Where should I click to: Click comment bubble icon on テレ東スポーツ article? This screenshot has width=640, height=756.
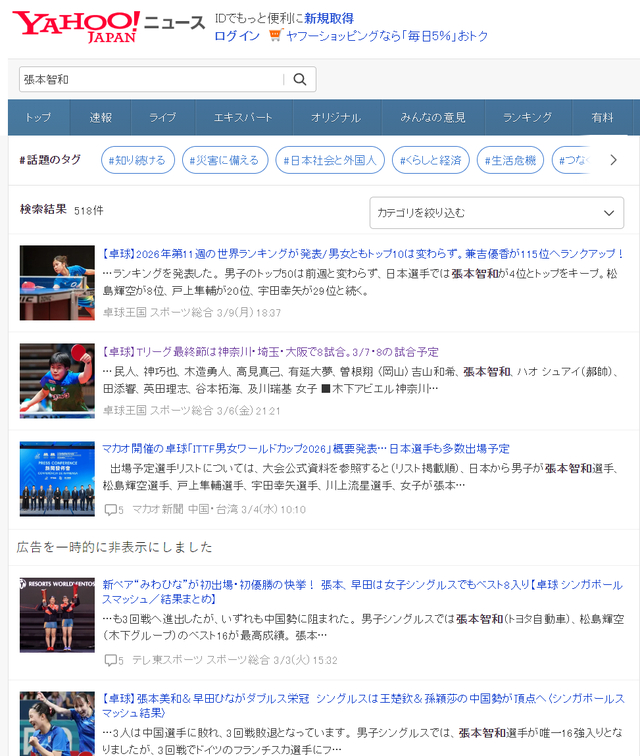(x=110, y=660)
